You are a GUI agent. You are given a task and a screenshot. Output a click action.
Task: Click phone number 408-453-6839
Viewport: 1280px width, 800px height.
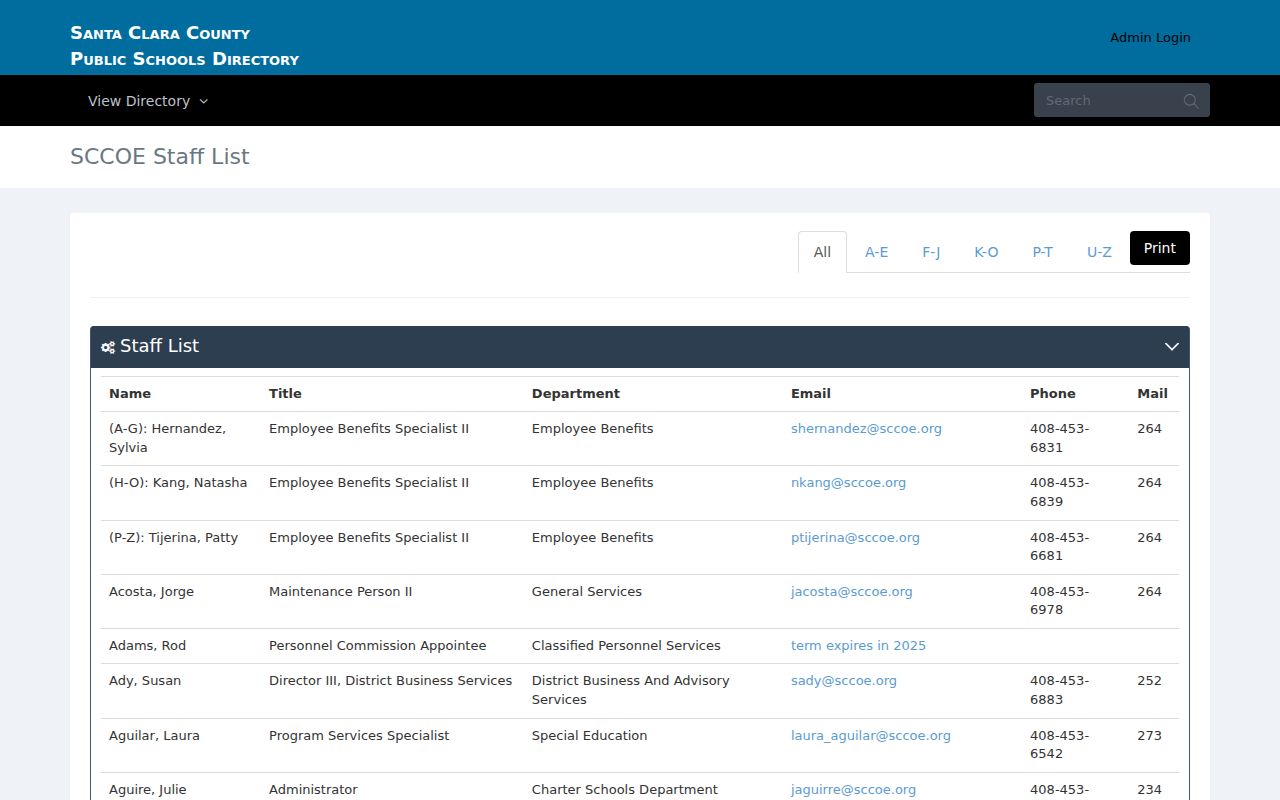pyautogui.click(x=1059, y=492)
